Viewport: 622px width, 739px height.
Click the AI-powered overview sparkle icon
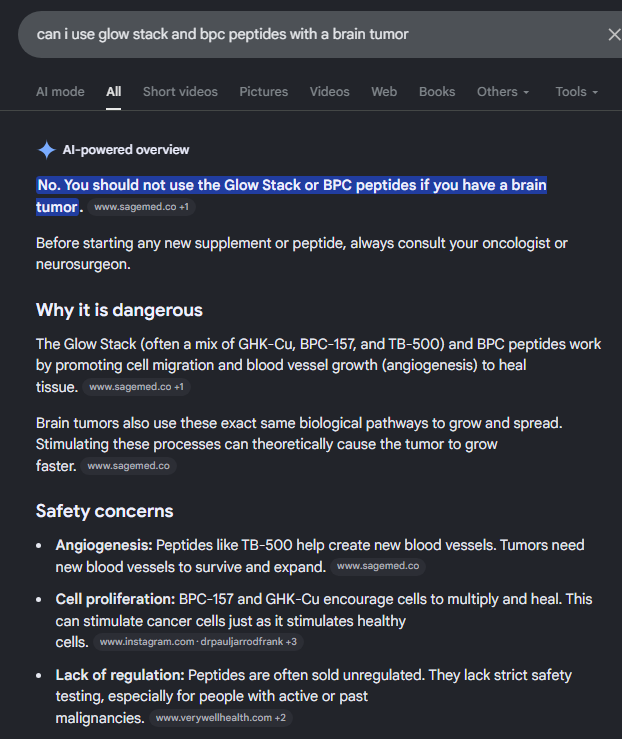click(x=47, y=150)
